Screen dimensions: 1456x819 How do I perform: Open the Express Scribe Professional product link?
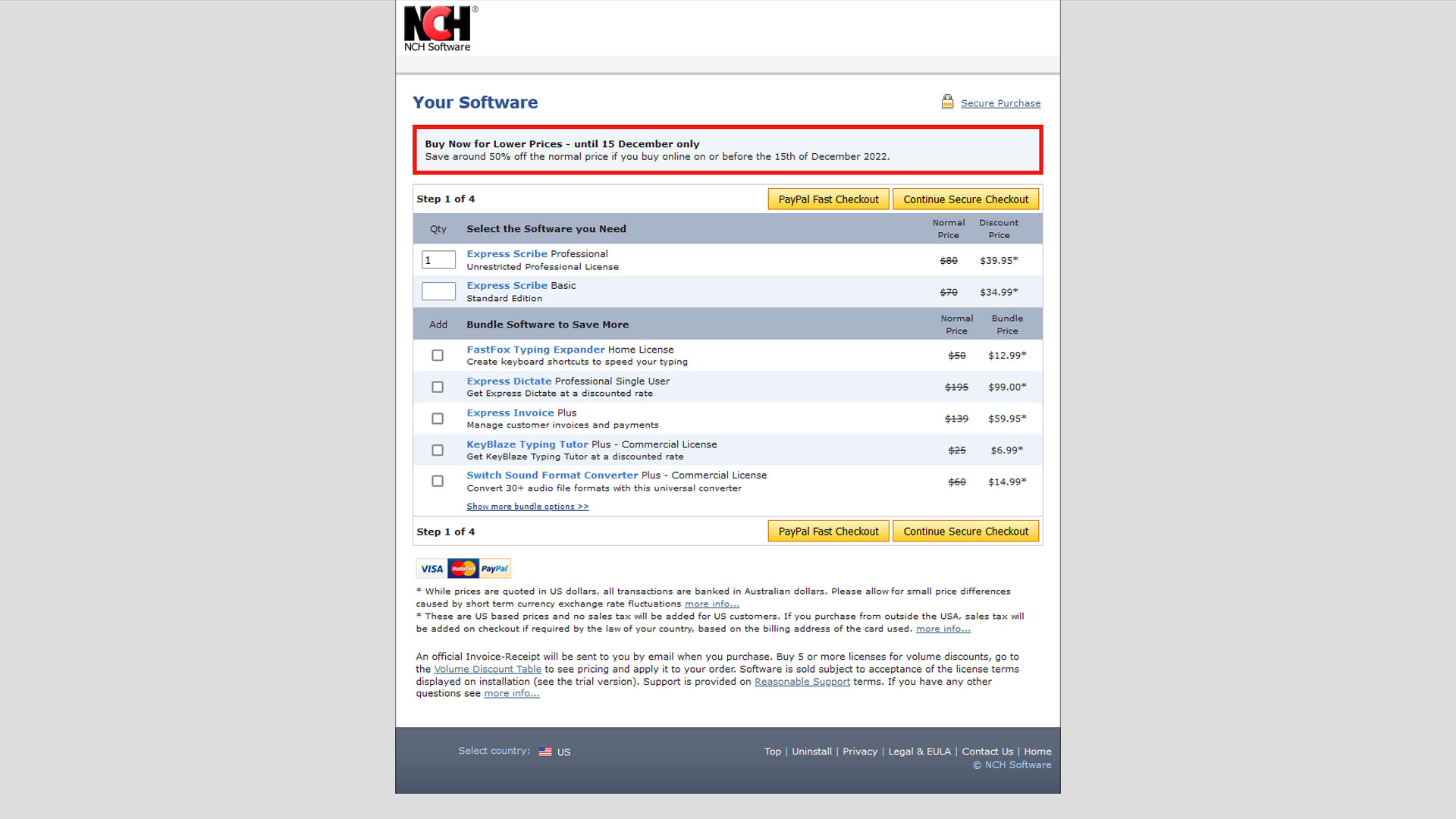(507, 254)
